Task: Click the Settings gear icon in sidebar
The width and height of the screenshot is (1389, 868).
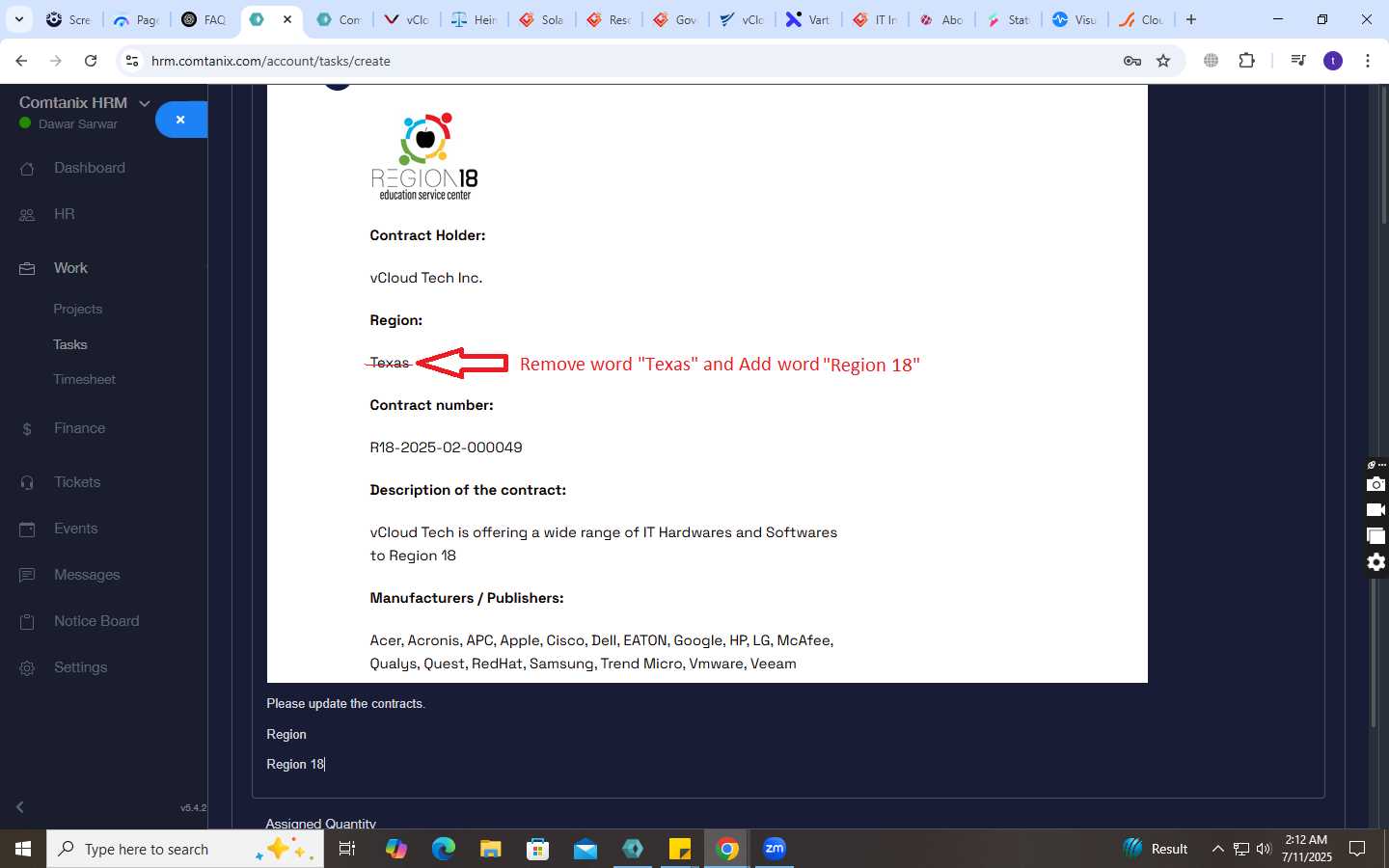Action: coord(27,668)
